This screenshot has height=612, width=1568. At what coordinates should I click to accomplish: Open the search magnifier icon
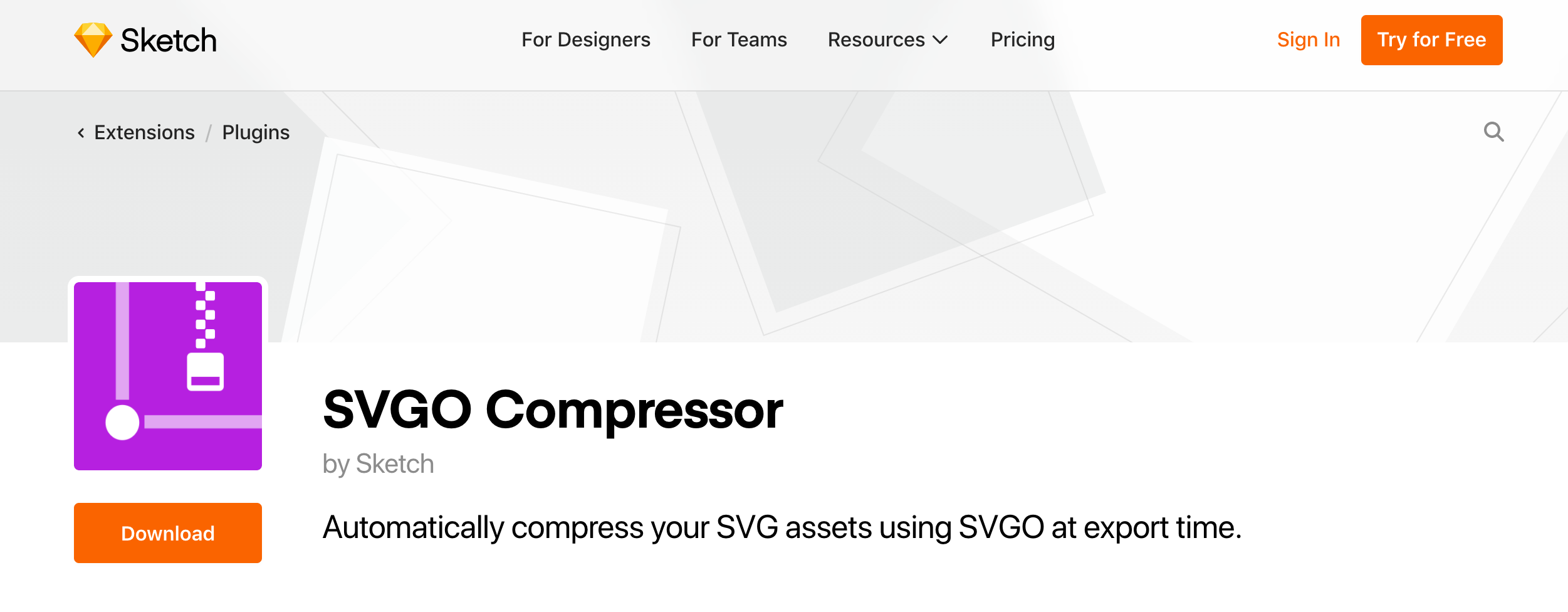(x=1493, y=132)
